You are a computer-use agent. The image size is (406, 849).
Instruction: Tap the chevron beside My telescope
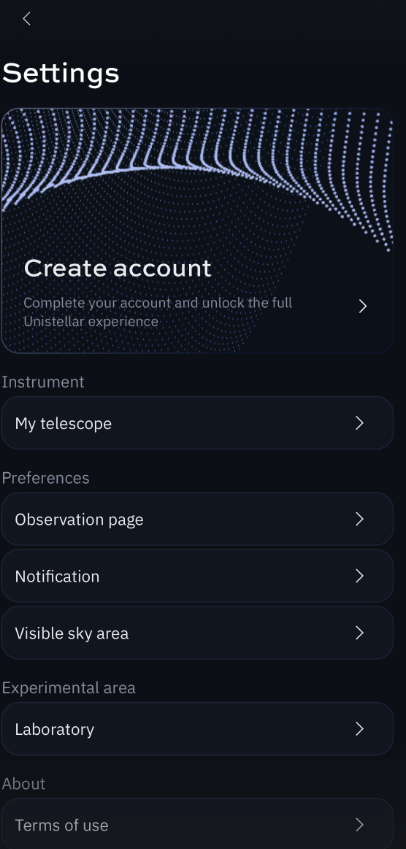[x=359, y=423]
